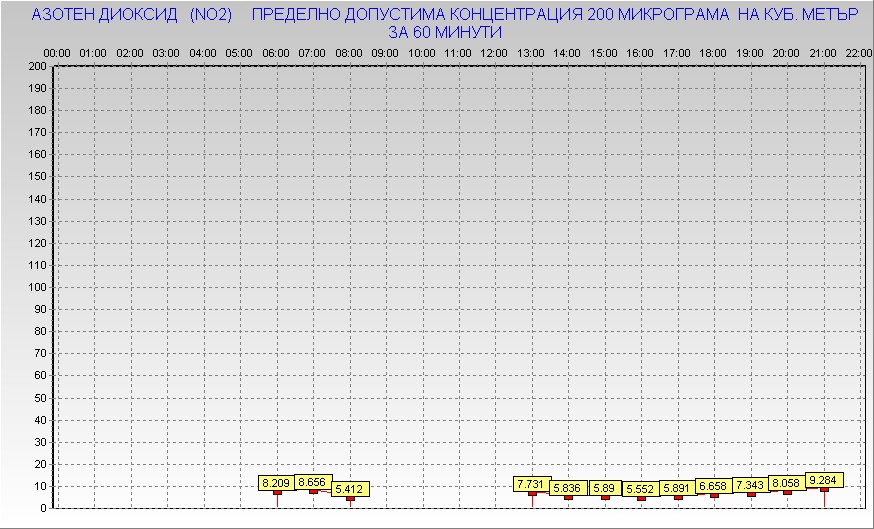The image size is (874, 529).
Task: Click the 5.836 data label
Action: [x=568, y=488]
